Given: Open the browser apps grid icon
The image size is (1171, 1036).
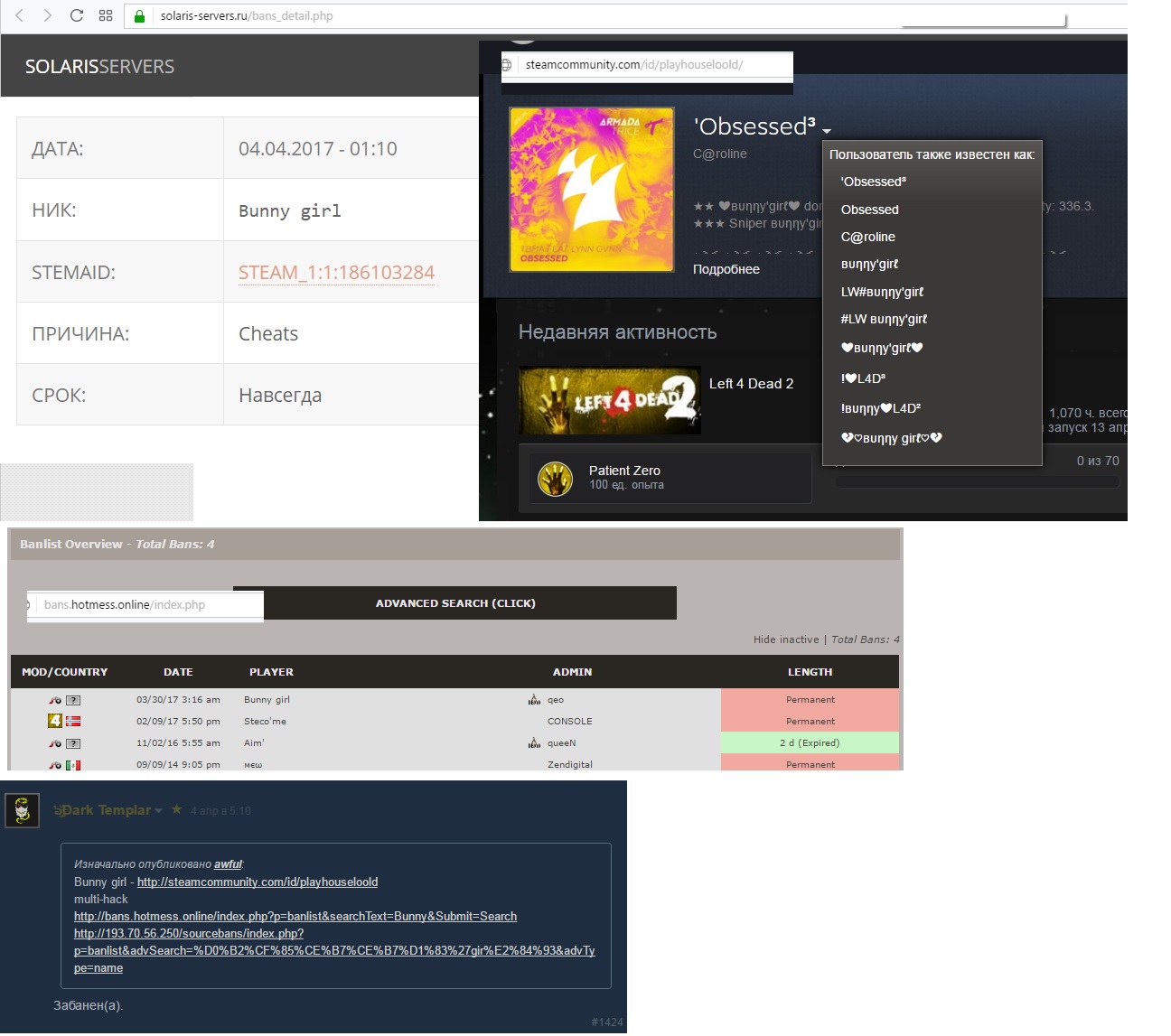Looking at the screenshot, I should pos(106,15).
